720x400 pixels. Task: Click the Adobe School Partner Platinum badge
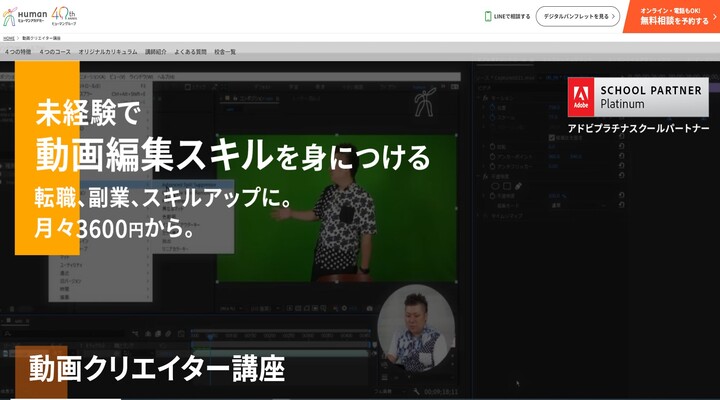pos(638,97)
